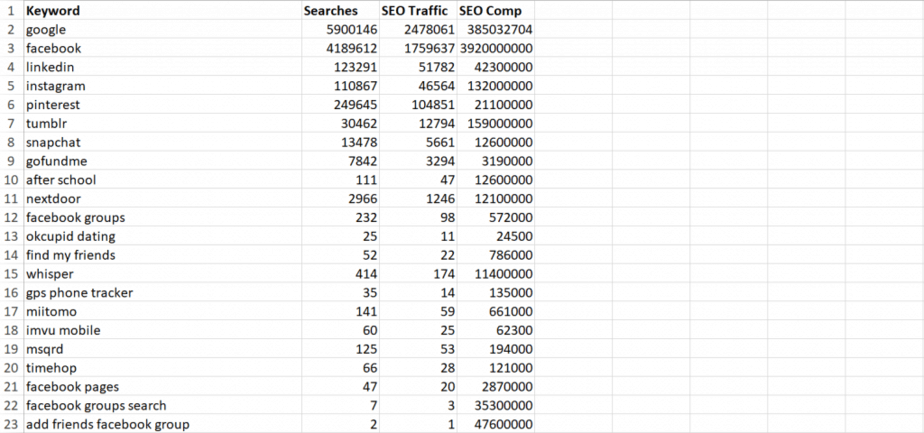Click the searches value 123291
Viewport: 924px width, 433px height.
pos(340,67)
